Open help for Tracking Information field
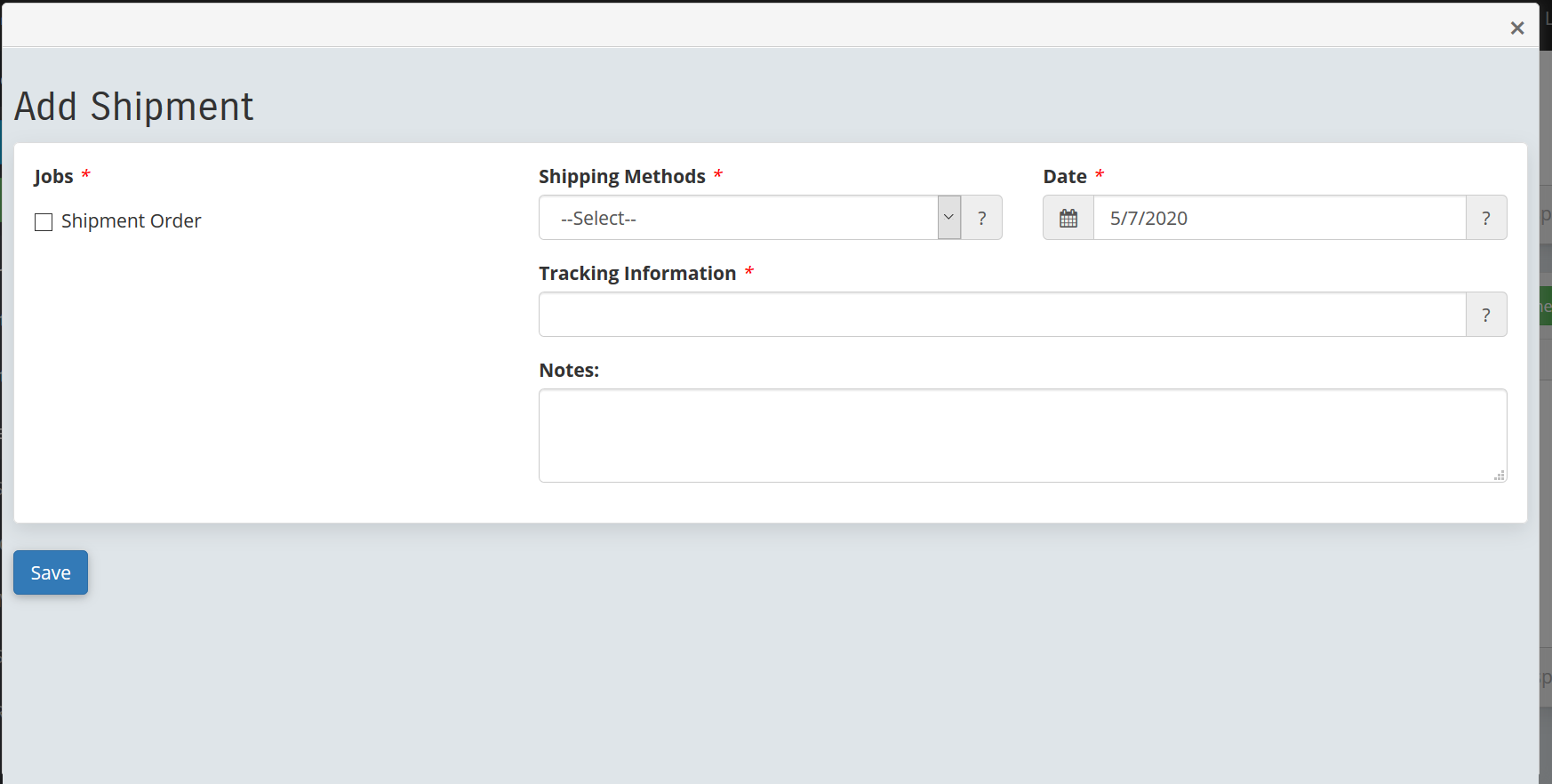Image resolution: width=1552 pixels, height=784 pixels. [x=1485, y=315]
